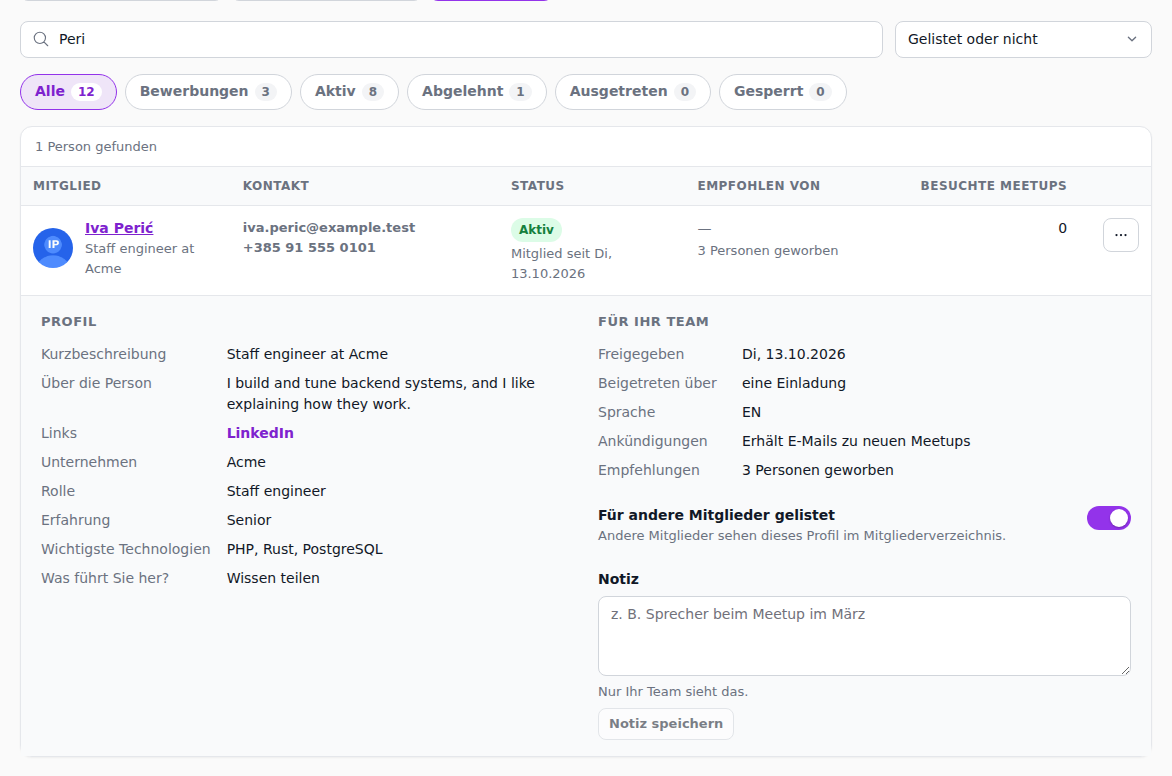This screenshot has width=1172, height=776.
Task: Open the LinkedIn profile link
Action: (x=260, y=433)
